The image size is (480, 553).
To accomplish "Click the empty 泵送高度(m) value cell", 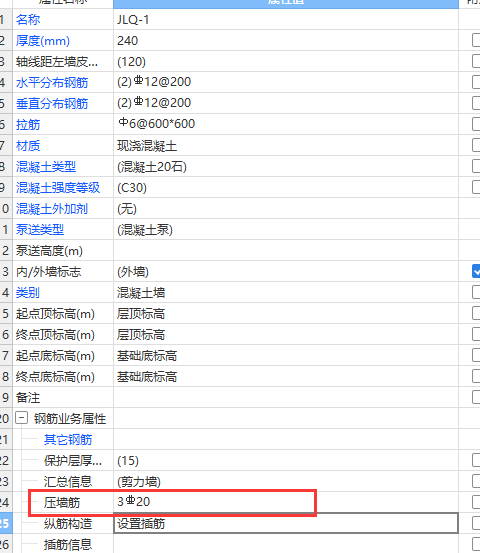I will [286, 250].
